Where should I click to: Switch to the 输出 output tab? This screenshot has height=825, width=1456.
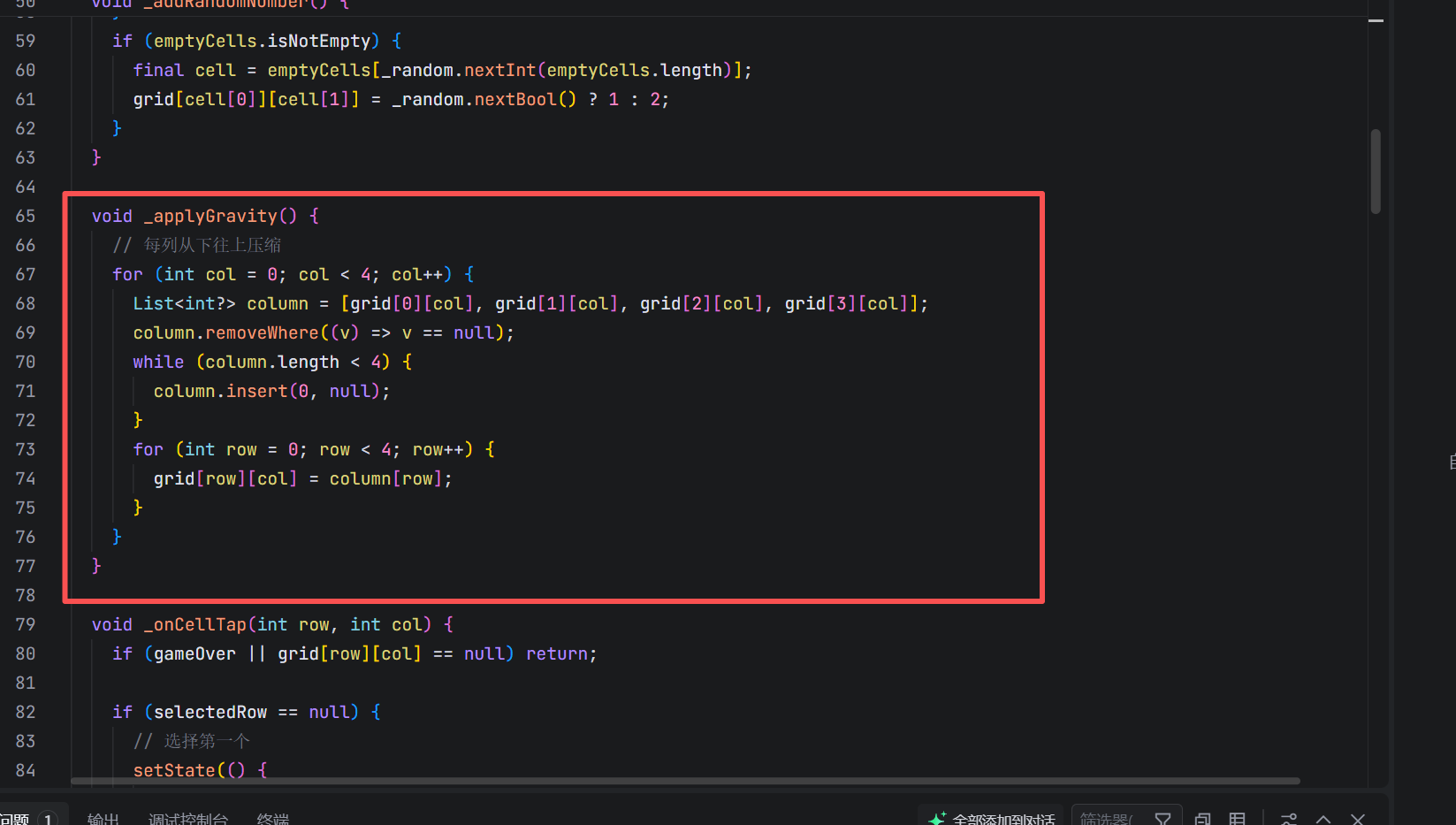tap(103, 819)
